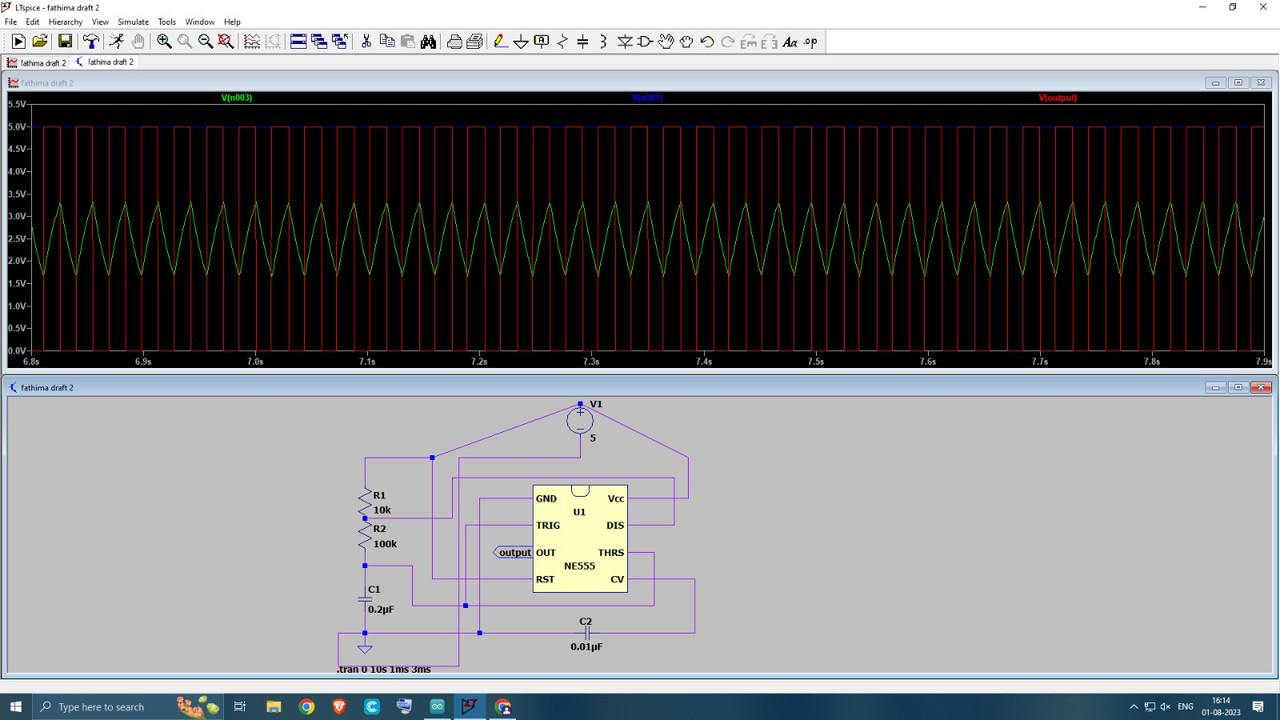Viewport: 1280px width, 720px height.
Task: Close the schematic pane
Action: tap(1261, 387)
